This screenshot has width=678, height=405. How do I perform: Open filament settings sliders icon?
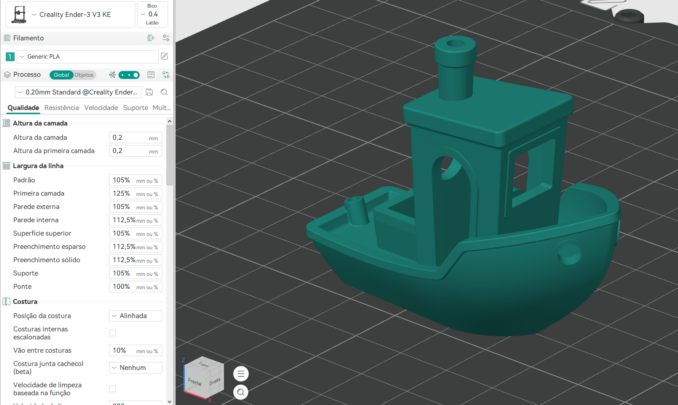click(x=166, y=38)
